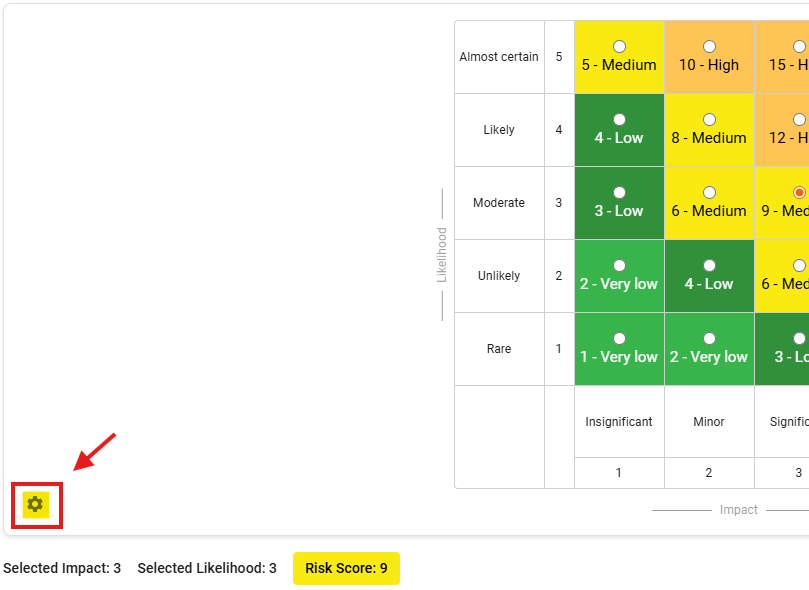This screenshot has height=590, width=809.
Task: Select "2 - Very low" in Unlikely row
Action: (x=619, y=265)
